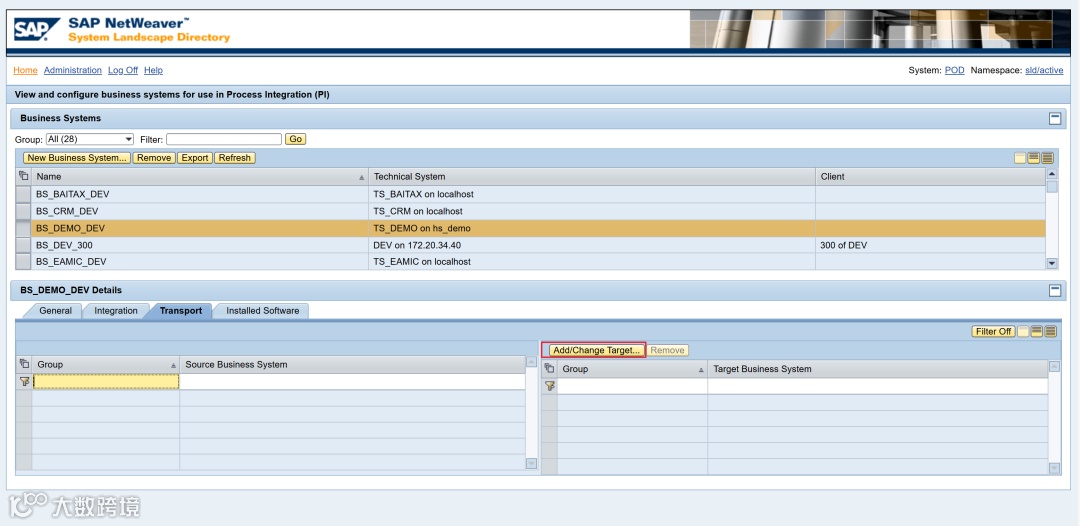1080x526 pixels.
Task: Click the Target Business System column header
Action: click(878, 370)
